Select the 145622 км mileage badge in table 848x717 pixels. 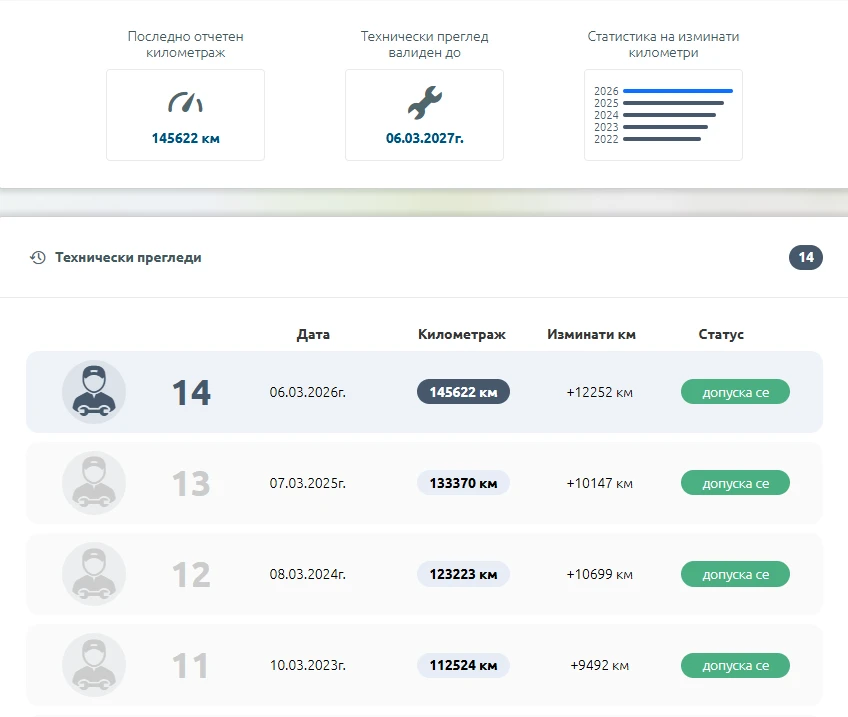pyautogui.click(x=463, y=392)
